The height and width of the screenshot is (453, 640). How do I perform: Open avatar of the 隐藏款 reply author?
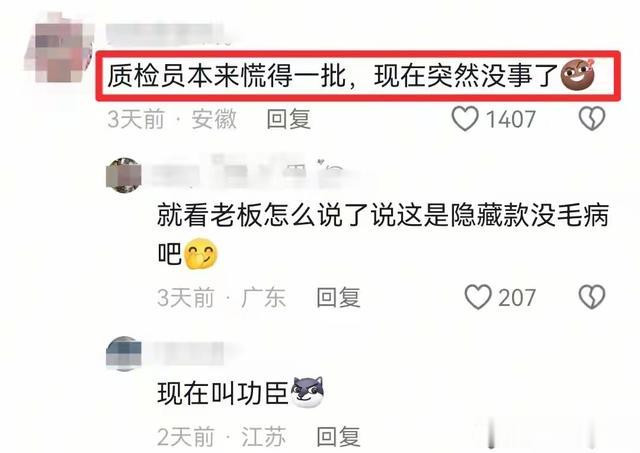point(124,175)
